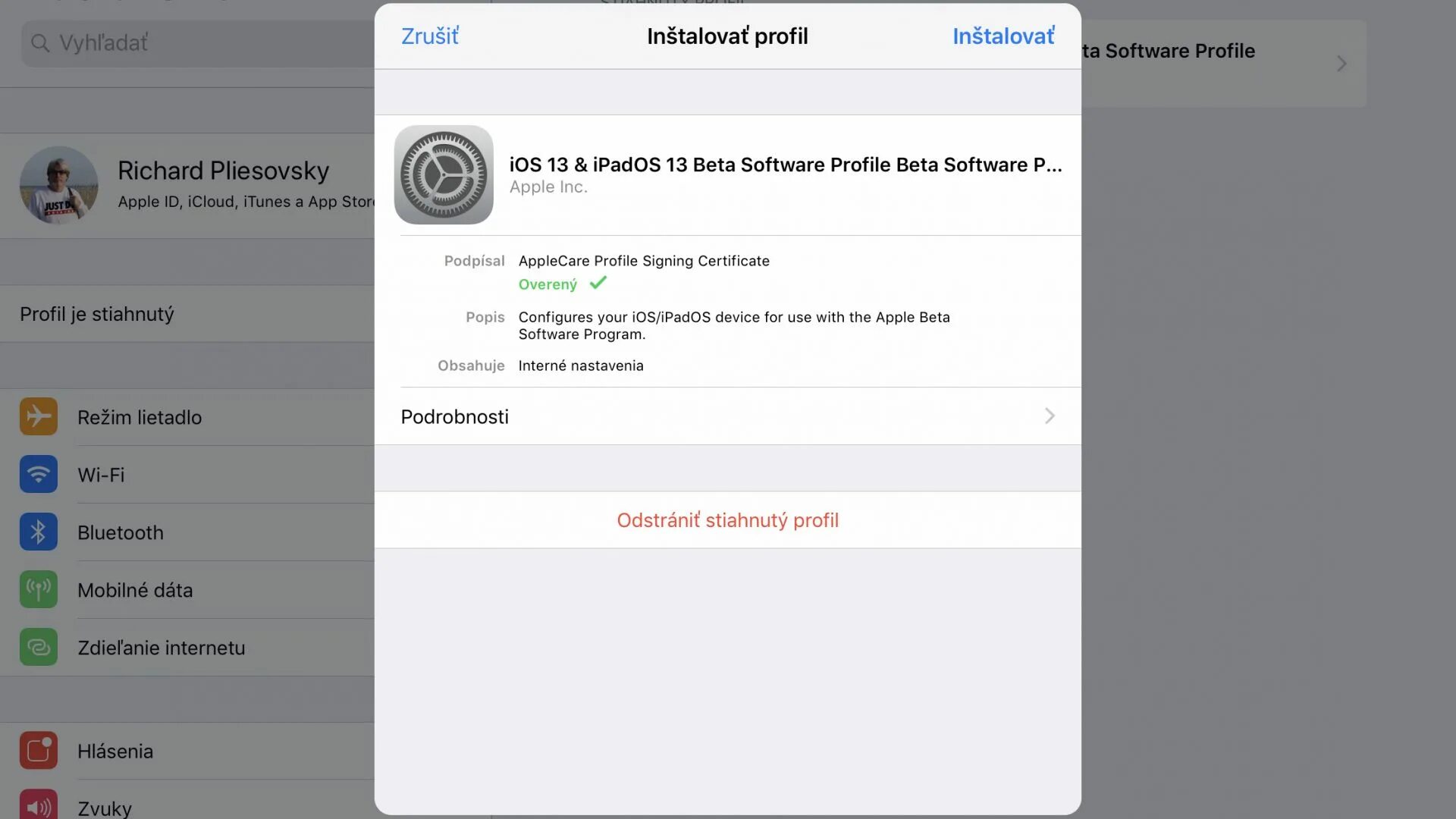The image size is (1456, 819).
Task: Click the Airplane Mode icon
Action: click(x=38, y=416)
